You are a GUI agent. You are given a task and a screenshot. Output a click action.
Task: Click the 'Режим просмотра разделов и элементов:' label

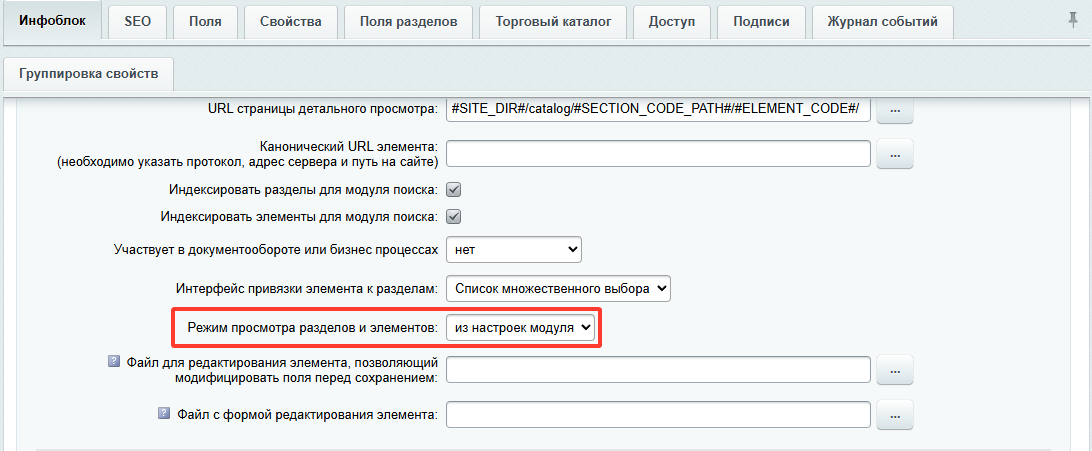tap(313, 329)
